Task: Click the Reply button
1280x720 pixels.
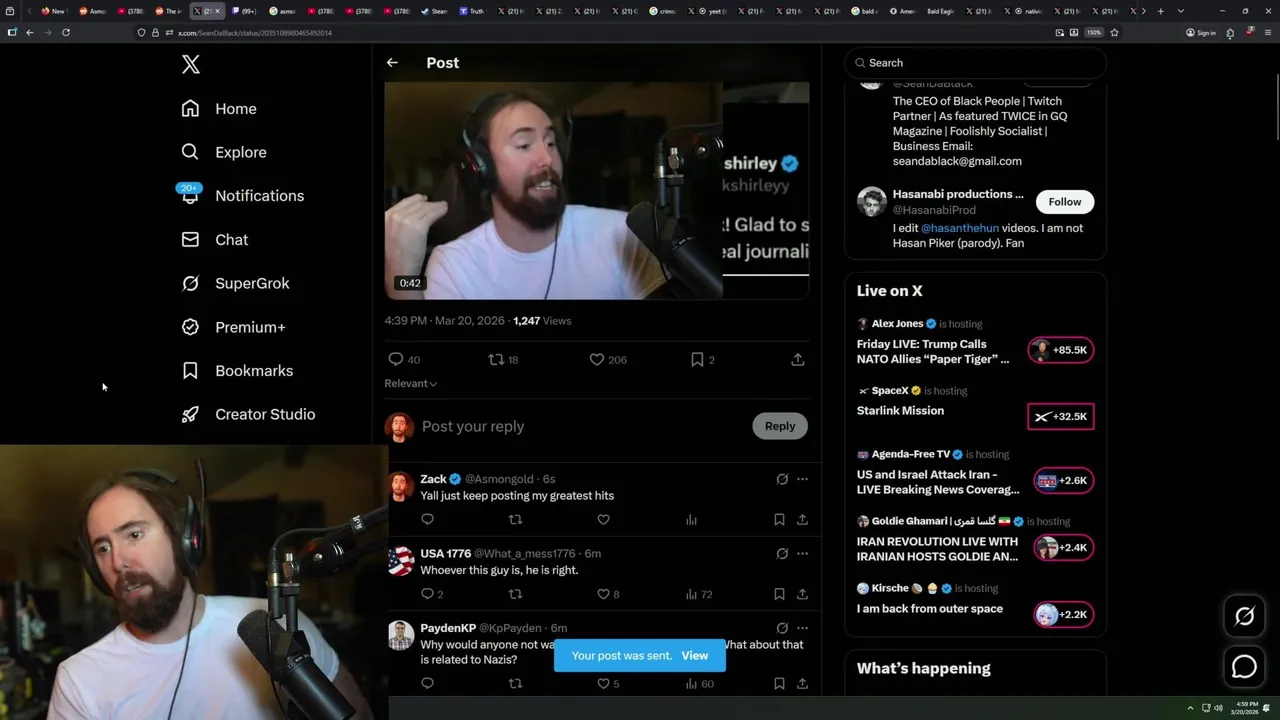Action: [780, 426]
